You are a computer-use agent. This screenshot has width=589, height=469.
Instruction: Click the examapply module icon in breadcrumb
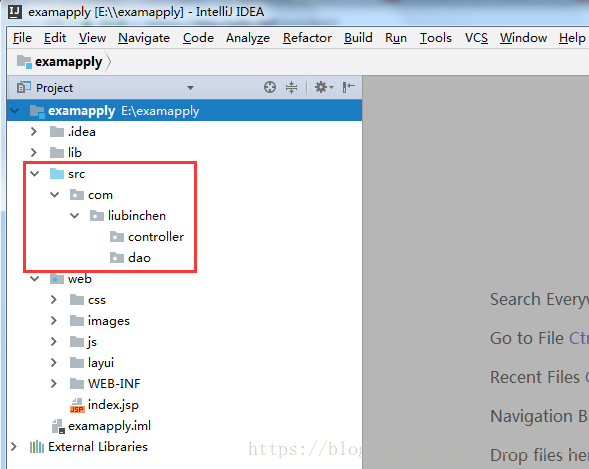click(24, 62)
